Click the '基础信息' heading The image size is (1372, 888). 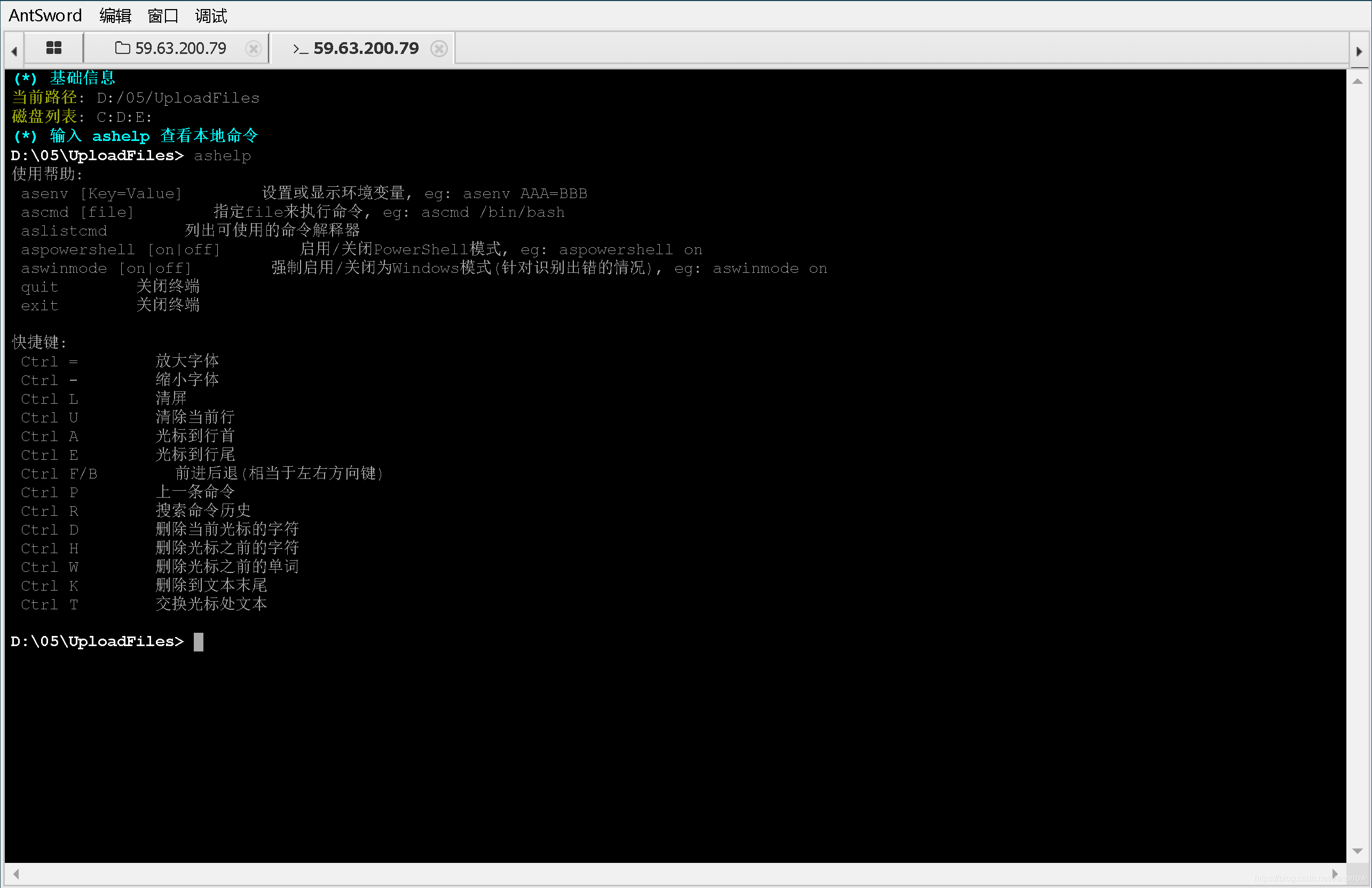83,78
